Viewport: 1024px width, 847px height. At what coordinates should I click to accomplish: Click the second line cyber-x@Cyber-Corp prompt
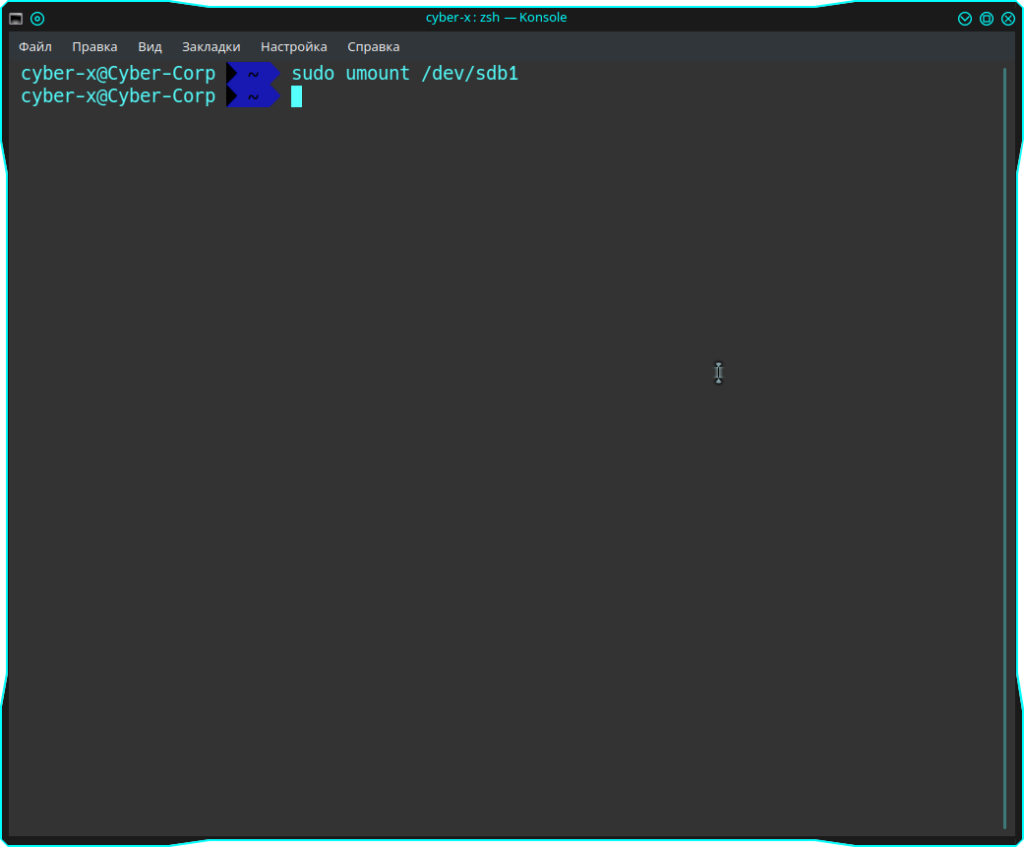[x=118, y=96]
